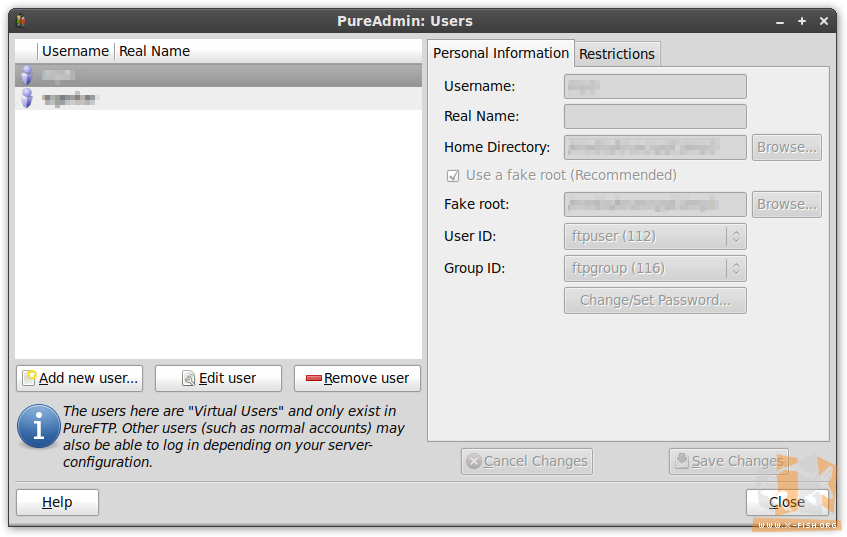Select the second user row in list
Screen dimensions: 847x537
click(x=218, y=98)
